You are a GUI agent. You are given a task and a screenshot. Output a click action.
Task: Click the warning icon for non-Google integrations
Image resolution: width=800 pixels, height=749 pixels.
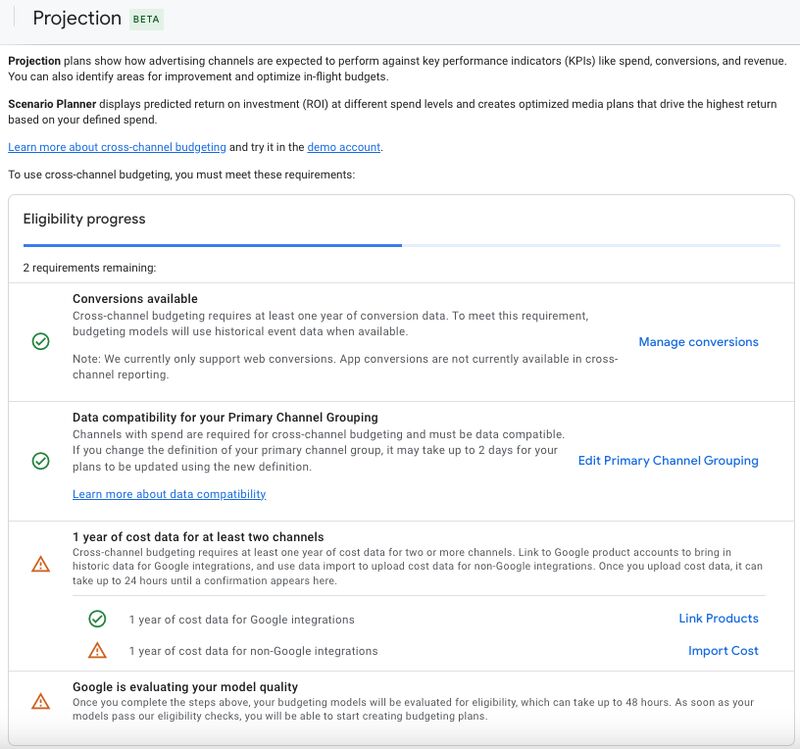97,650
